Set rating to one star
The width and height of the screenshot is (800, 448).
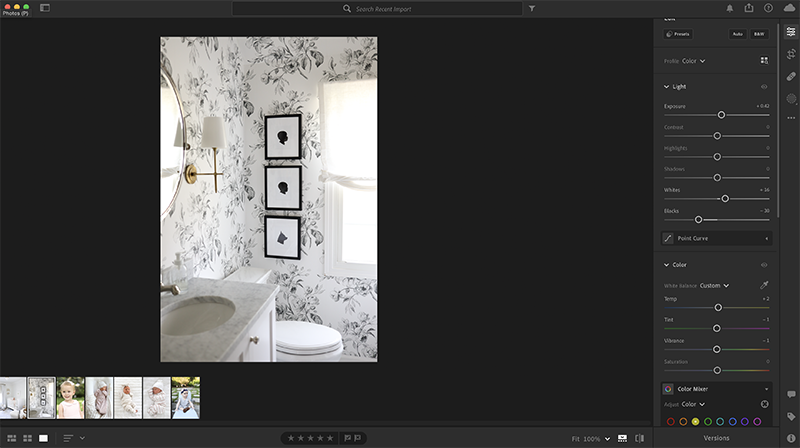click(x=291, y=438)
